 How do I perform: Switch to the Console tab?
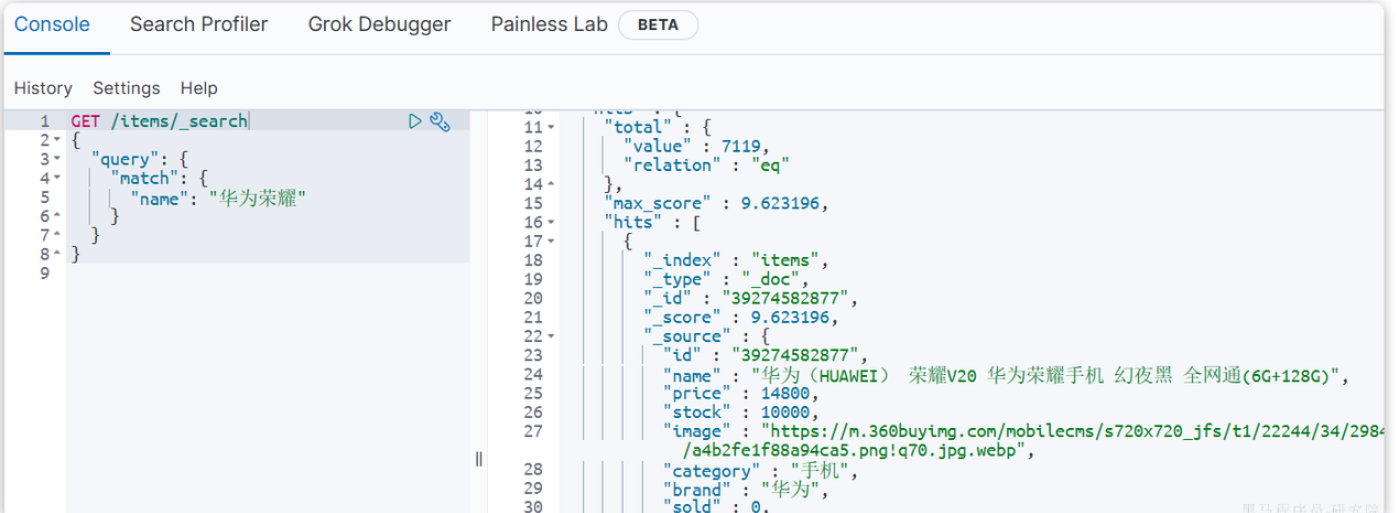click(52, 25)
